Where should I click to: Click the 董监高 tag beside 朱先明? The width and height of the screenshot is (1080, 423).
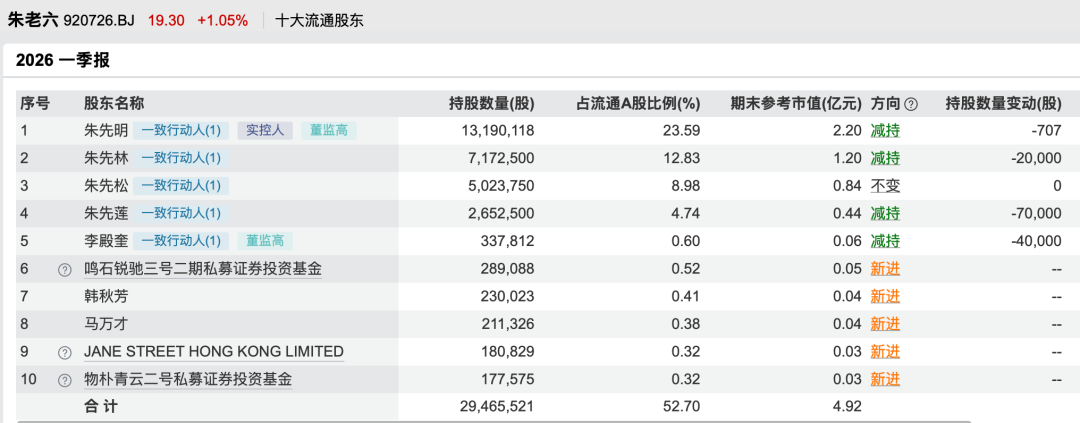point(328,130)
